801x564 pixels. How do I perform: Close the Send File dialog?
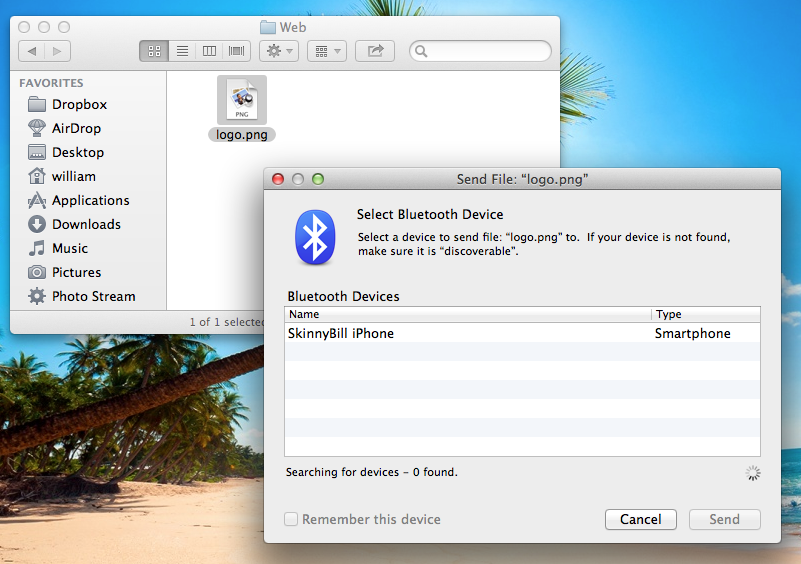click(x=278, y=179)
